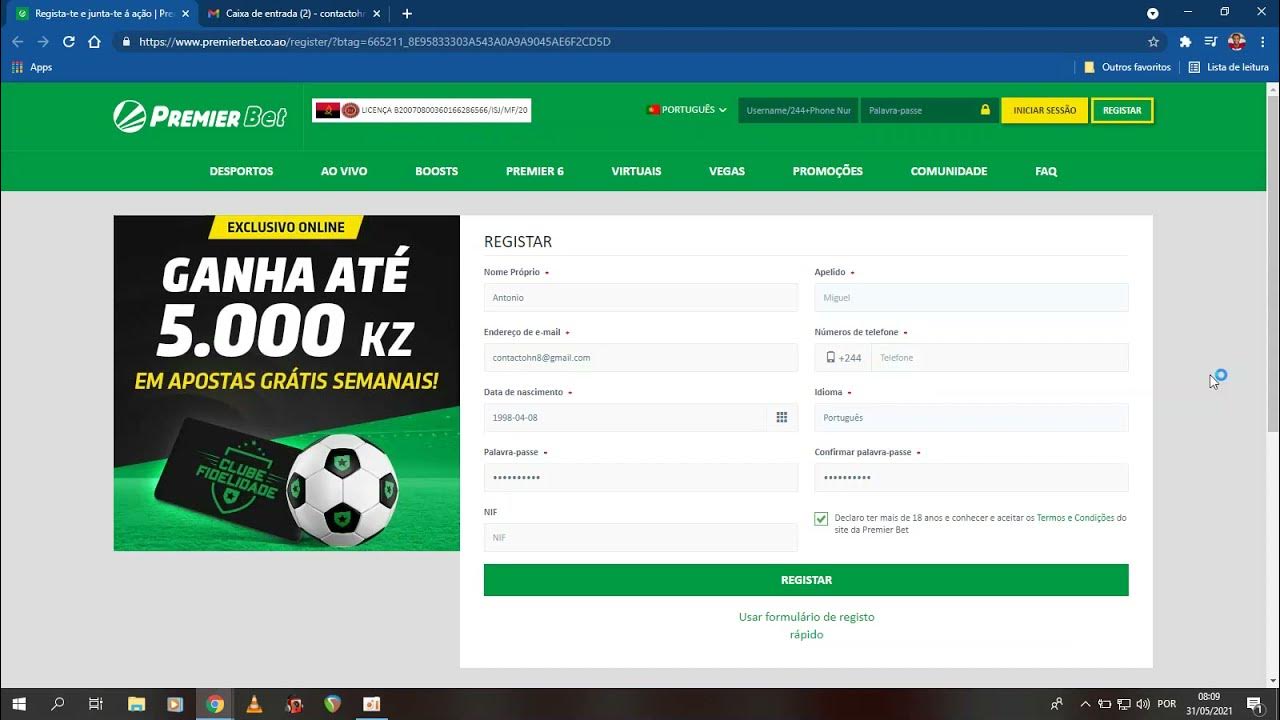Open the Outros favoritos bookmarks folder
1280x720 pixels.
(x=1128, y=67)
